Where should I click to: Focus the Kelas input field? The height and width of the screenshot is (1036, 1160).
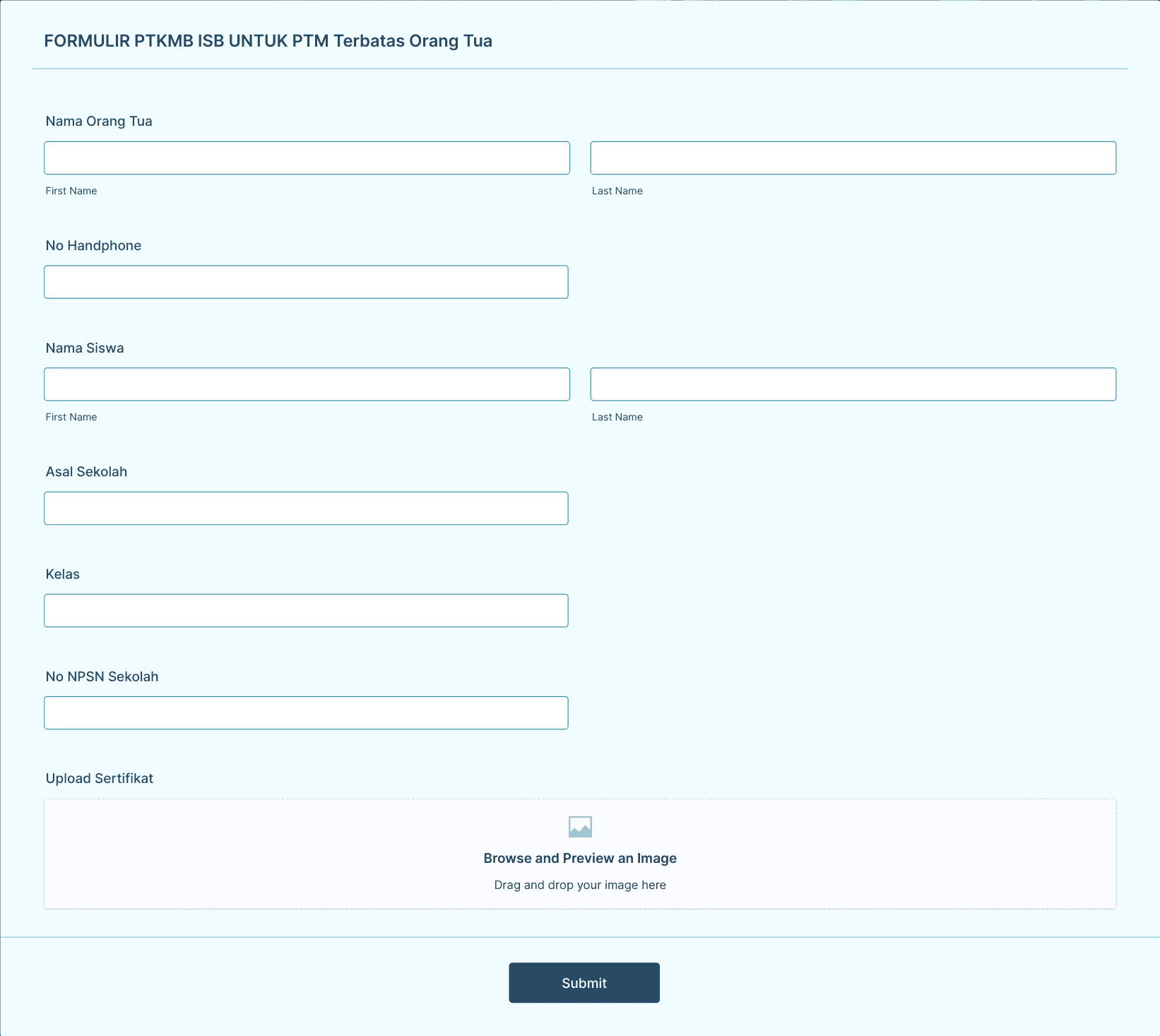point(306,611)
